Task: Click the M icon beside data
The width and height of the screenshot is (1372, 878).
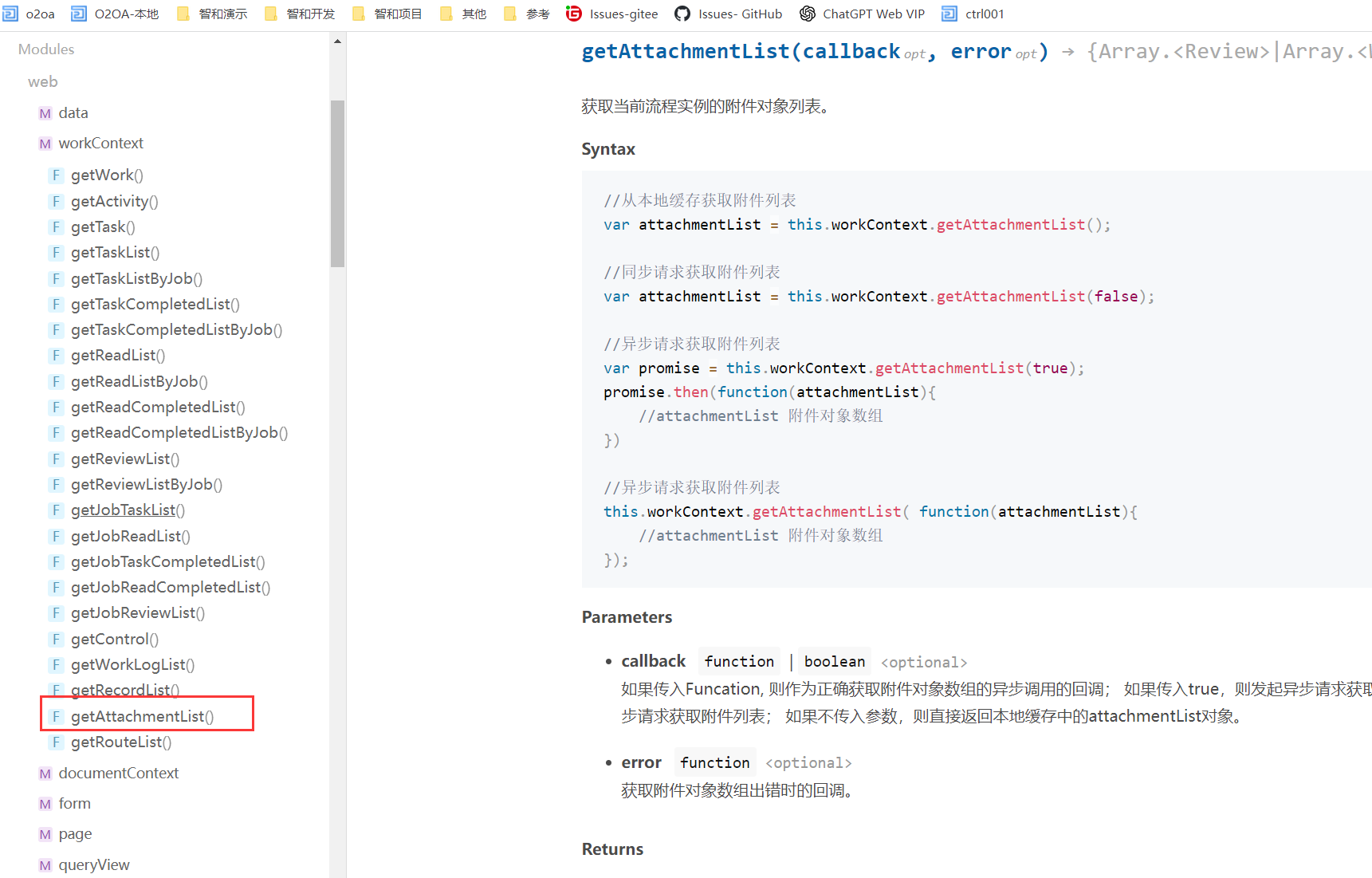Action: pyautogui.click(x=45, y=113)
